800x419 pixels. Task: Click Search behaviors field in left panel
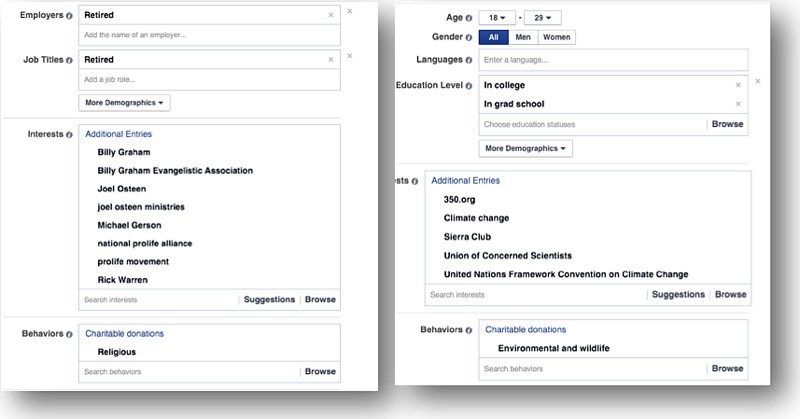click(x=189, y=372)
